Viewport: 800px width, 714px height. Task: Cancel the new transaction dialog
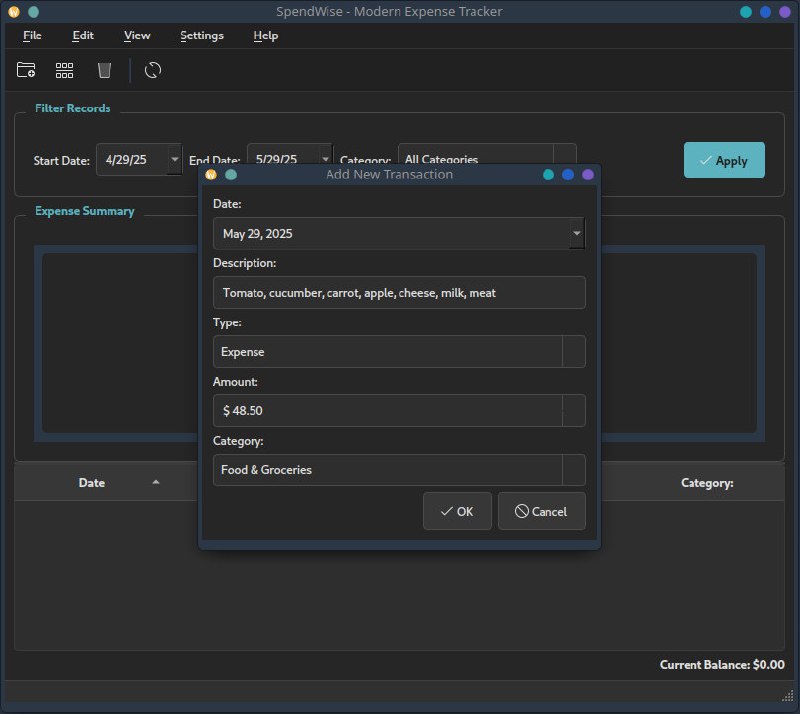coord(542,511)
